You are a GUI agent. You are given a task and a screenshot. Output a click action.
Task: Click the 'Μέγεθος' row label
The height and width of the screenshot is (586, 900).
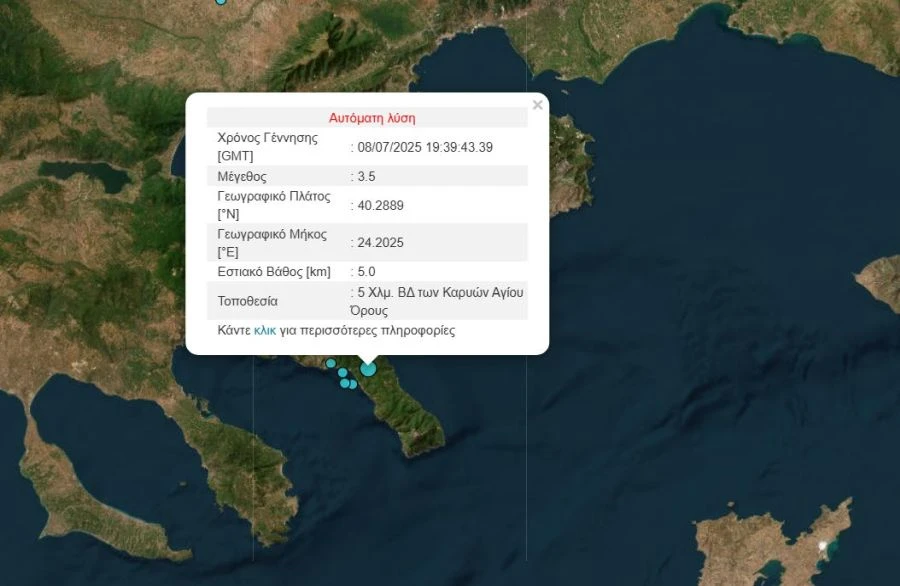click(242, 176)
